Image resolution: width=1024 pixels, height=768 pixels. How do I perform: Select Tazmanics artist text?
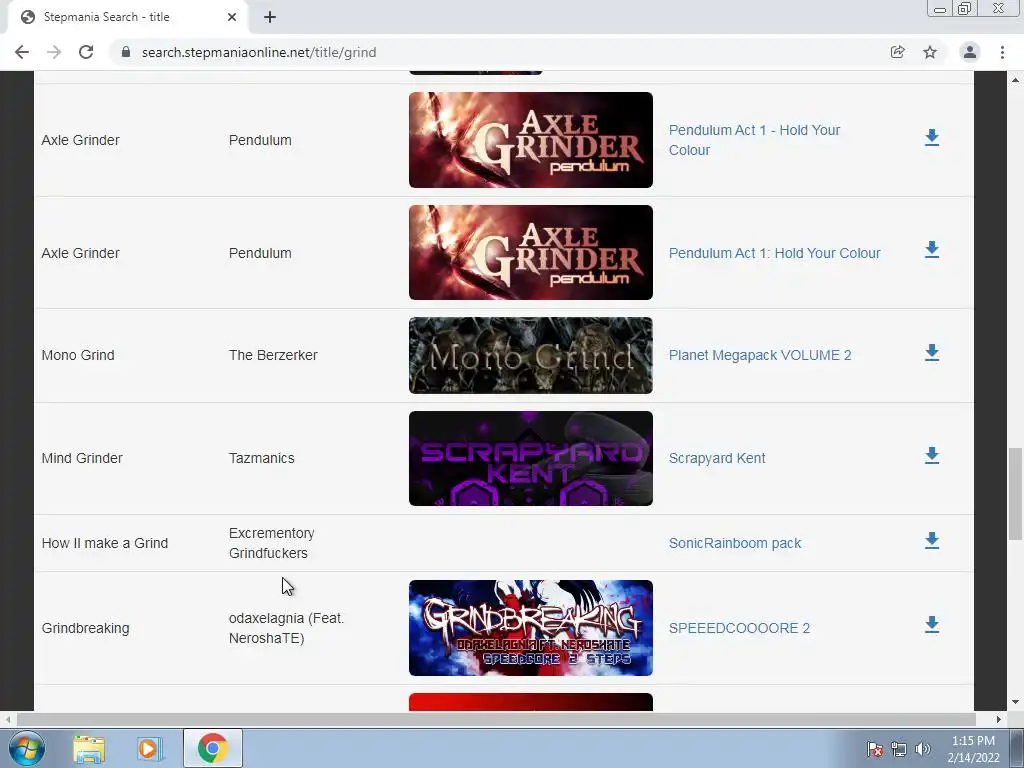tap(261, 458)
